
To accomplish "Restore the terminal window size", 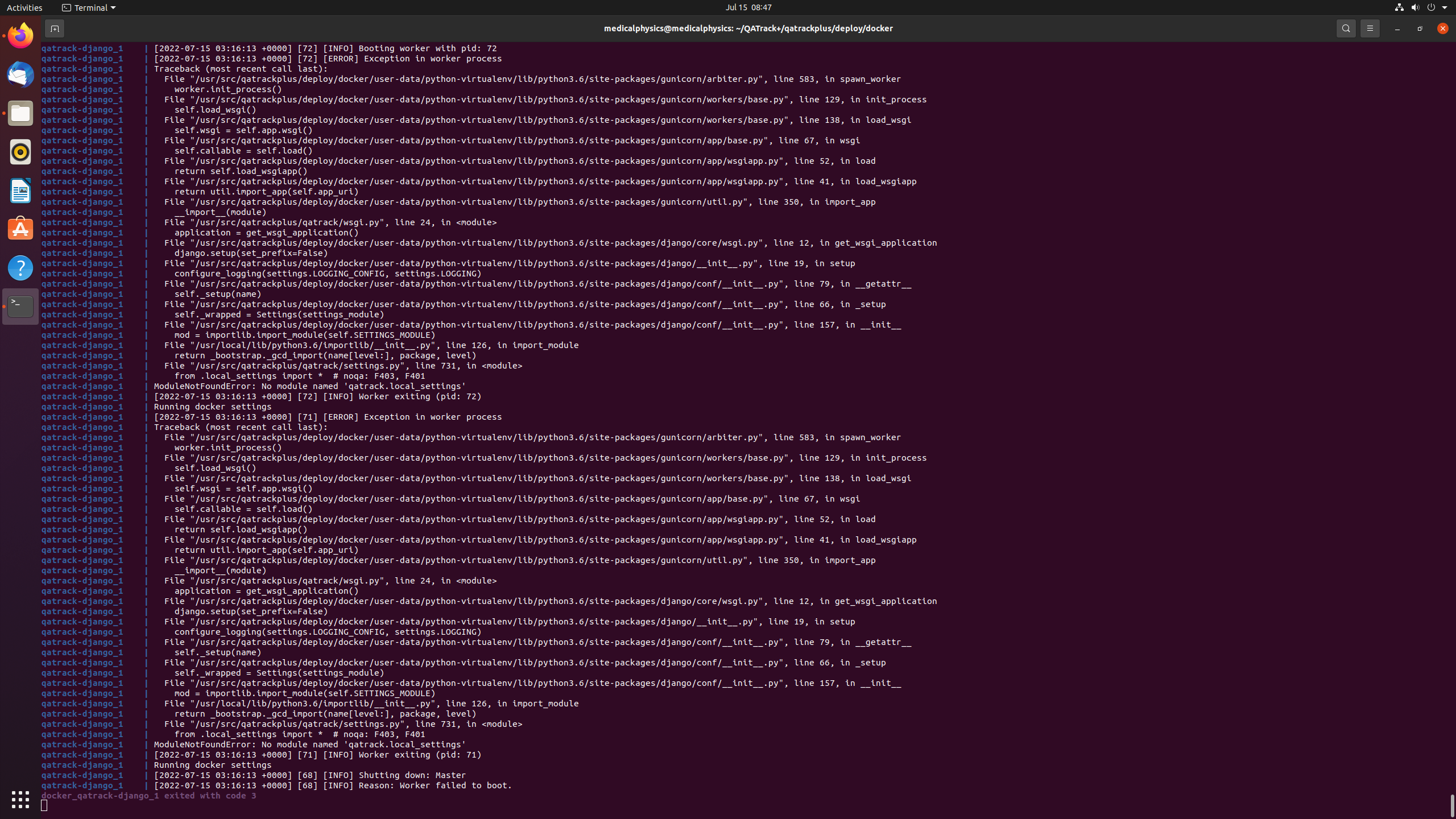I will click(1418, 28).
